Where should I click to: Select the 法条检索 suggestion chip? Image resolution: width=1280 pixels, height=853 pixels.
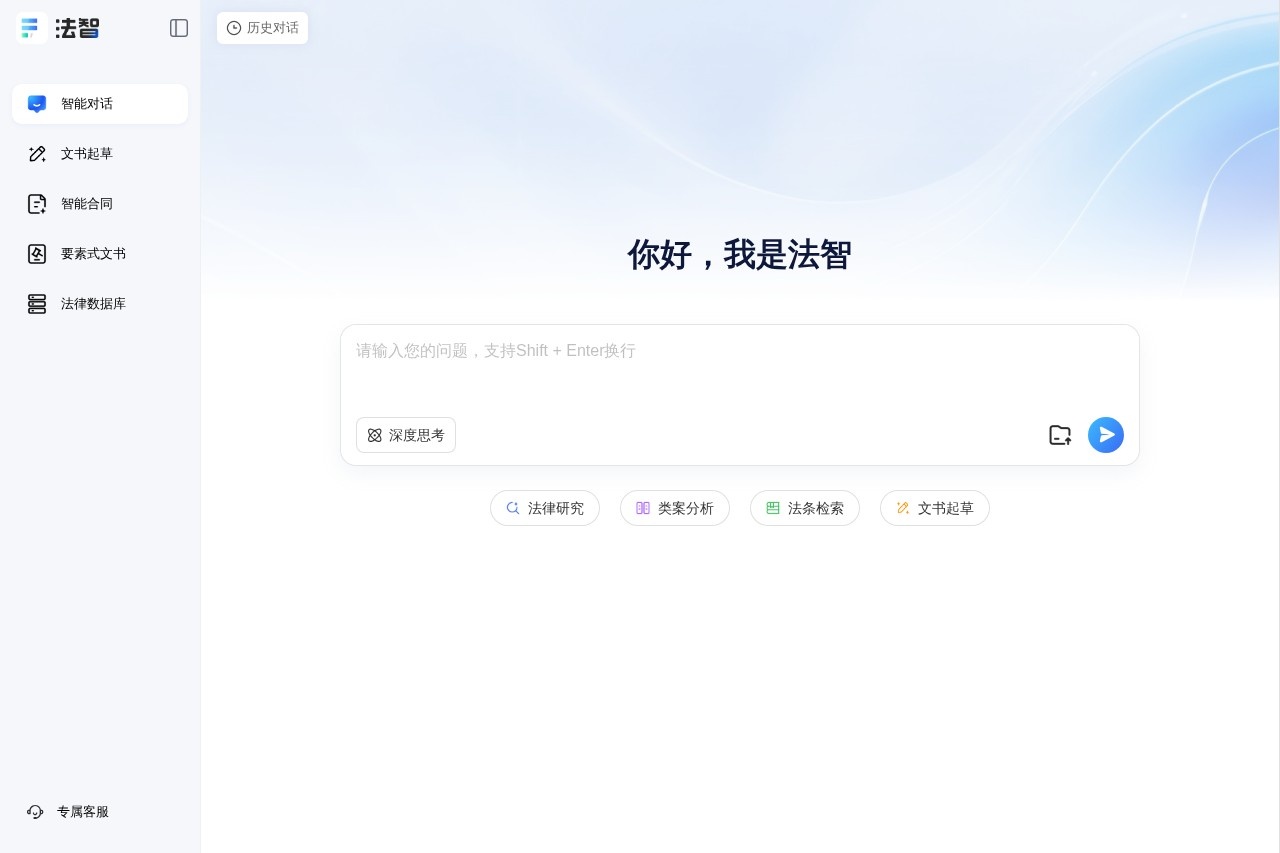coord(805,508)
